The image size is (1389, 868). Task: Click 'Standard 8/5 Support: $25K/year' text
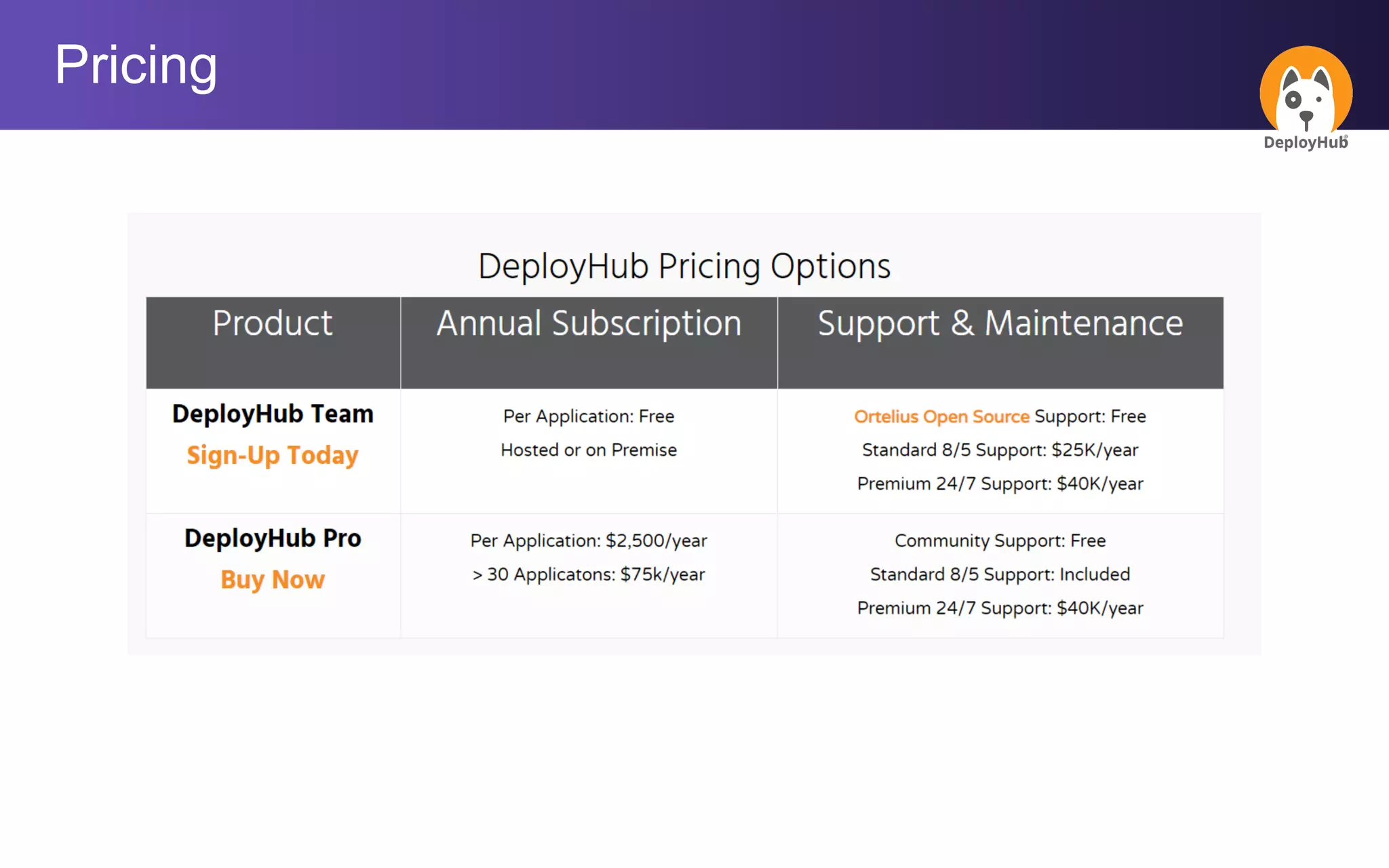click(1000, 450)
